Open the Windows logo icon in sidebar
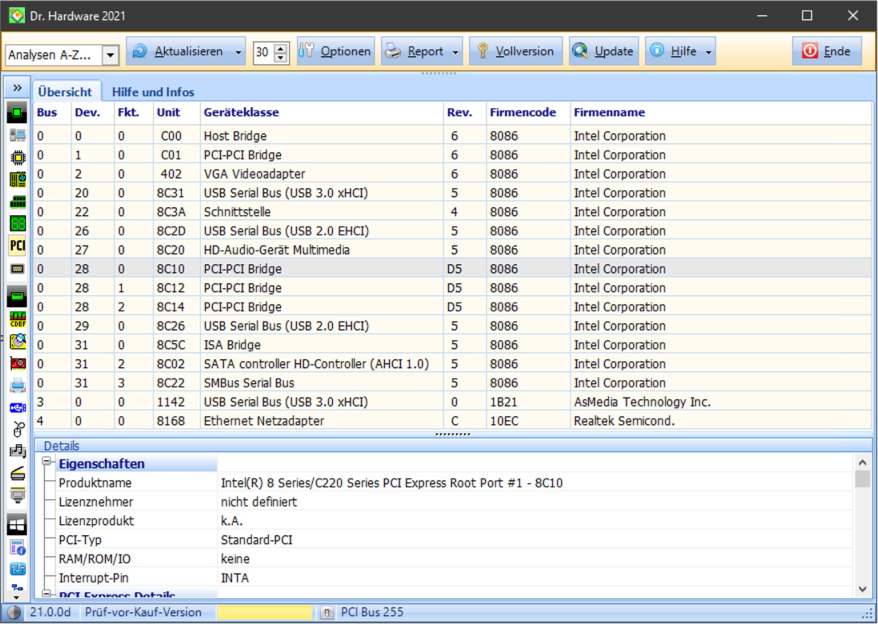 click(x=17, y=524)
